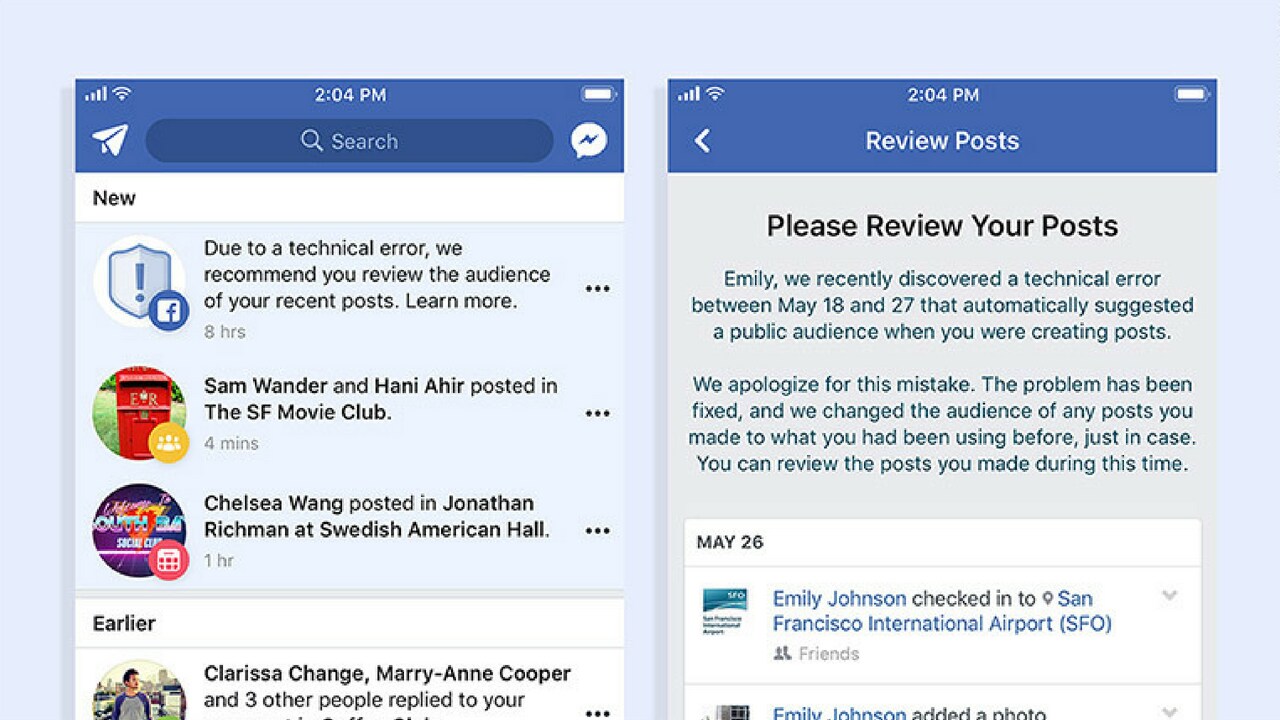1280x720 pixels.
Task: Tap the shield alert notification icon
Action: (140, 283)
